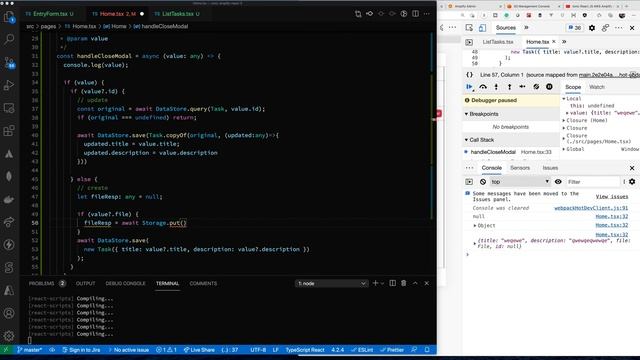
Task: Switch to ListTasks.tsx editor tab
Action: click(177, 14)
